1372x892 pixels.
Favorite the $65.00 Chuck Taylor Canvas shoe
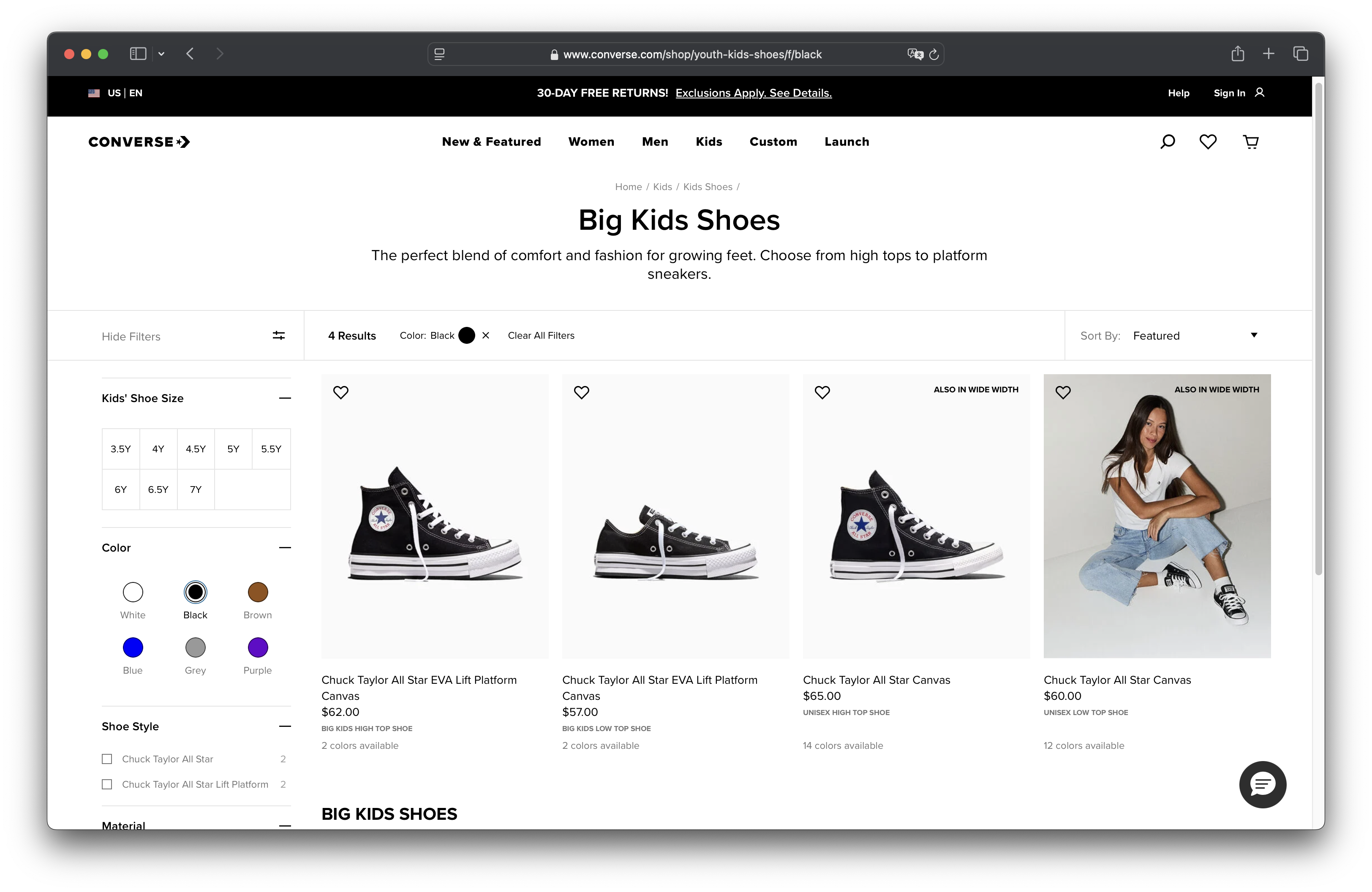(x=822, y=392)
